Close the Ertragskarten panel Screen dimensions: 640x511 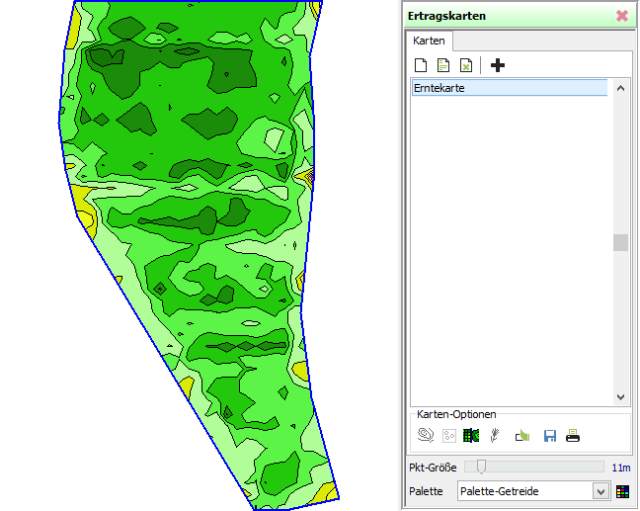pyautogui.click(x=622, y=15)
